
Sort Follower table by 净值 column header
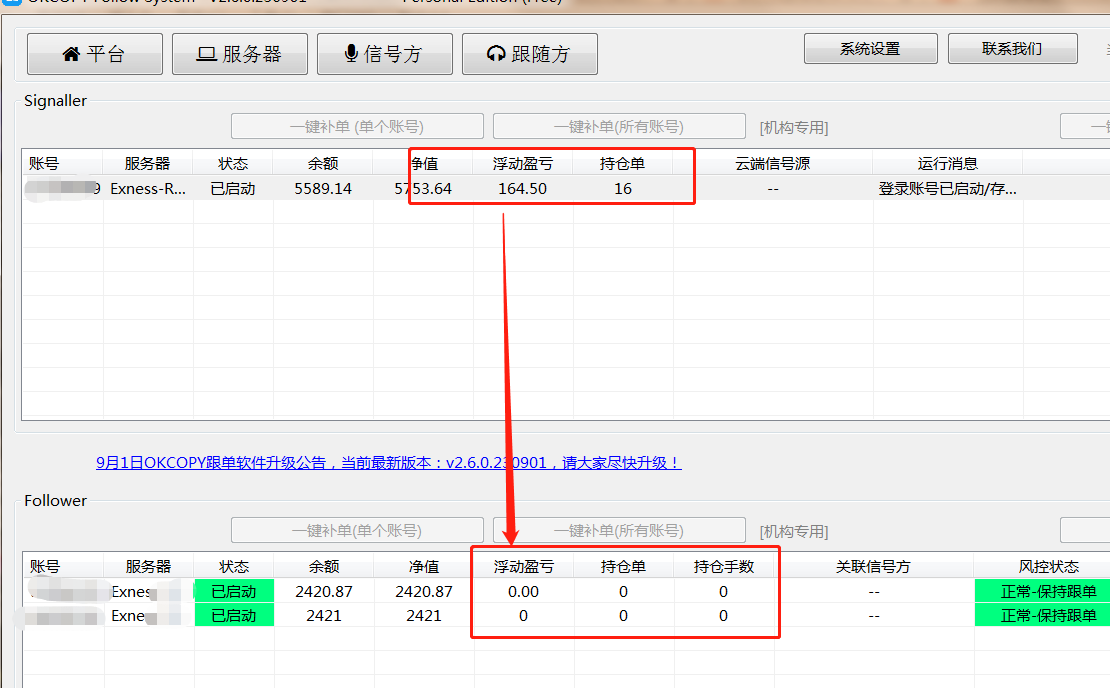[x=423, y=565]
